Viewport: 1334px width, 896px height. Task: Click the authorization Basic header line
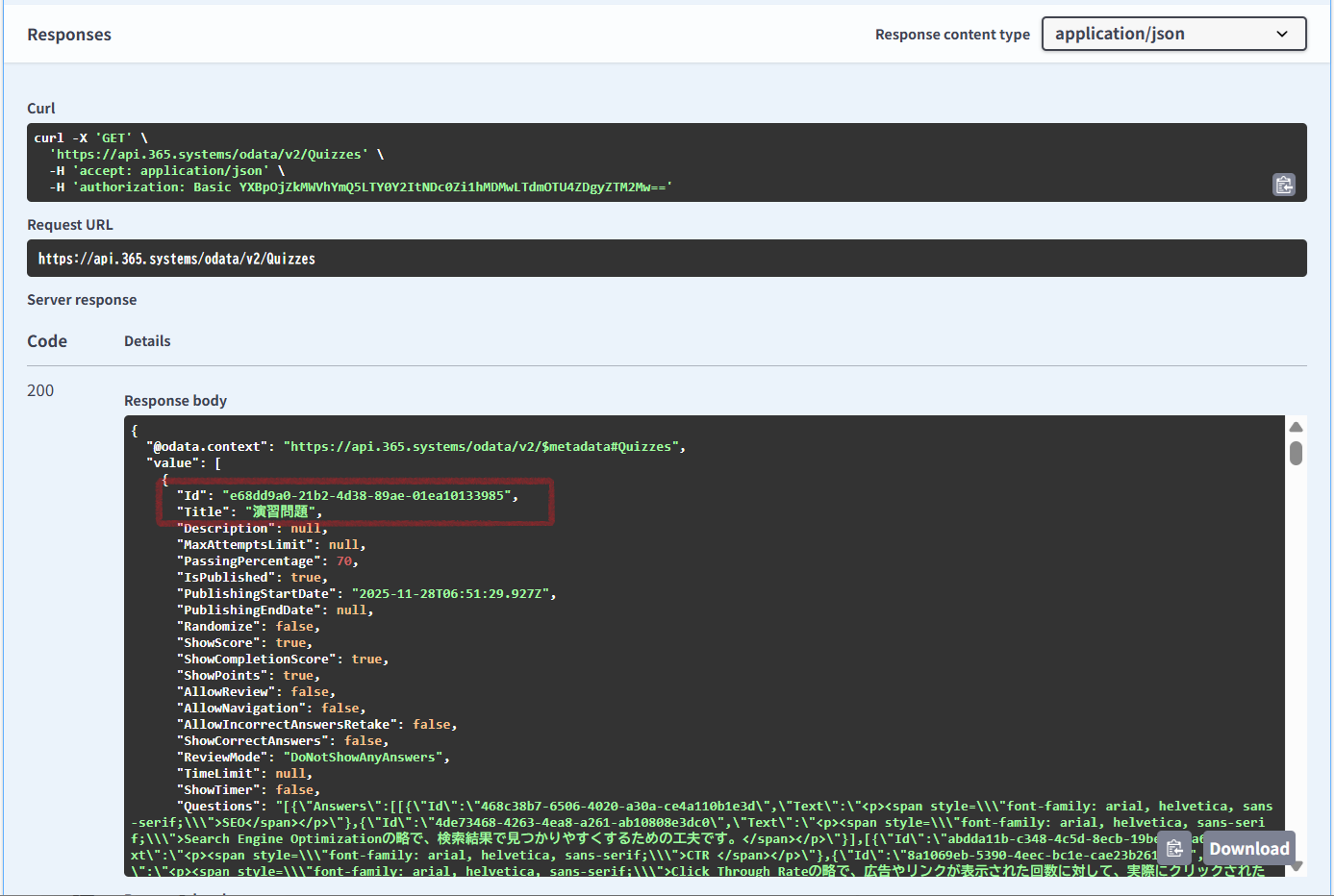click(362, 187)
